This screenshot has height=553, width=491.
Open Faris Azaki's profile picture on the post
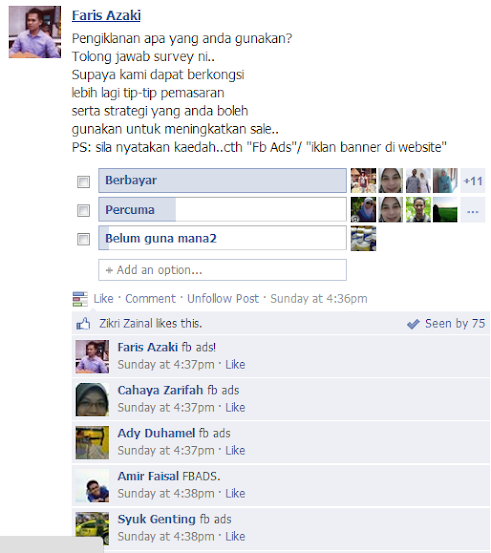(35, 32)
